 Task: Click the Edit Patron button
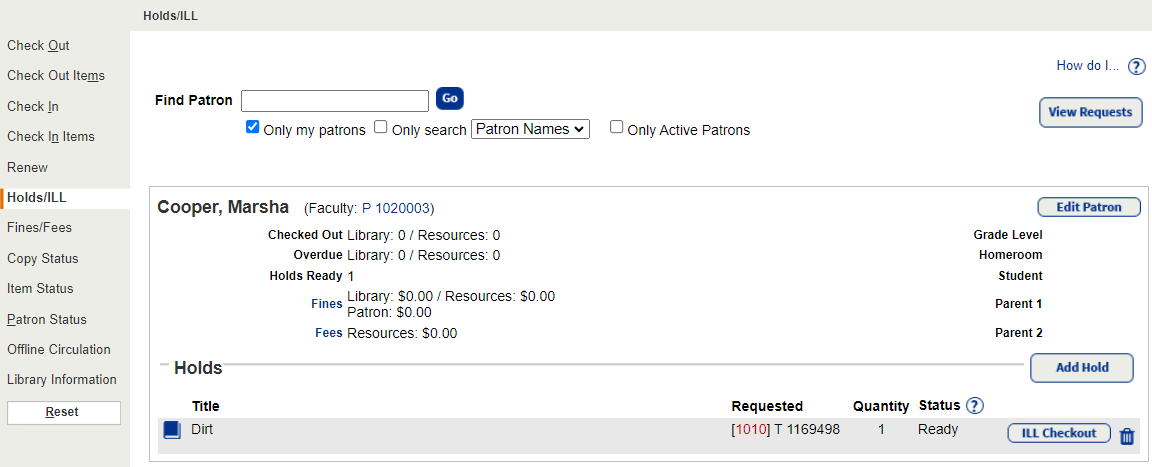(x=1089, y=208)
